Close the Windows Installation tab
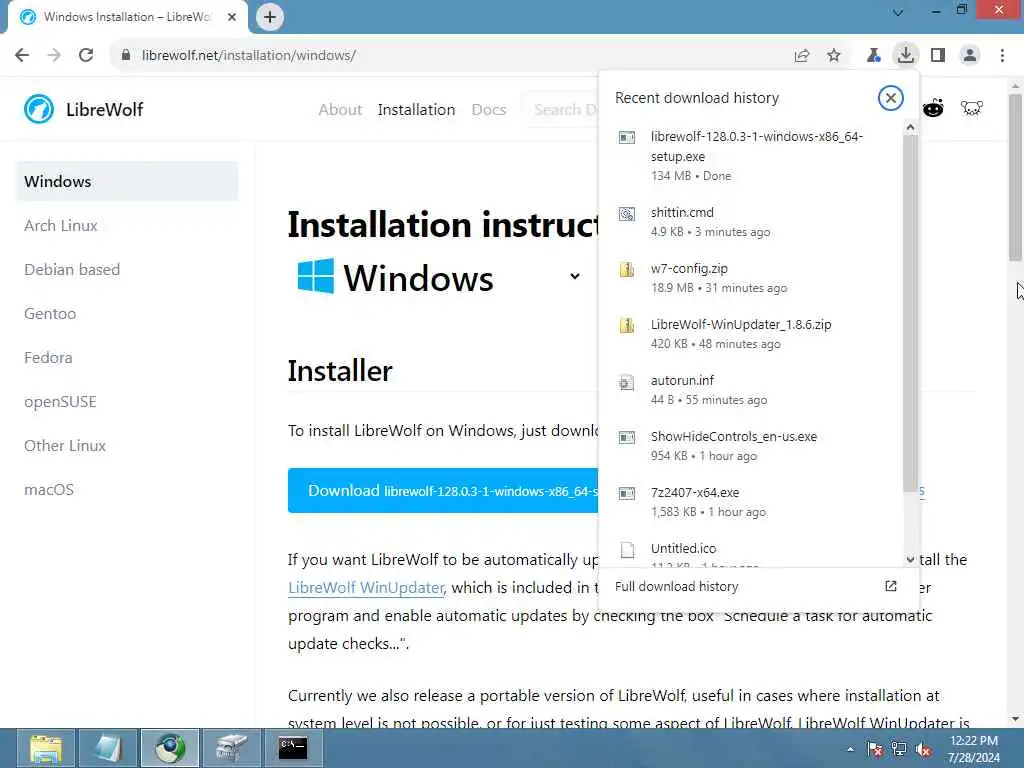Viewport: 1024px width, 768px height. coord(232,17)
